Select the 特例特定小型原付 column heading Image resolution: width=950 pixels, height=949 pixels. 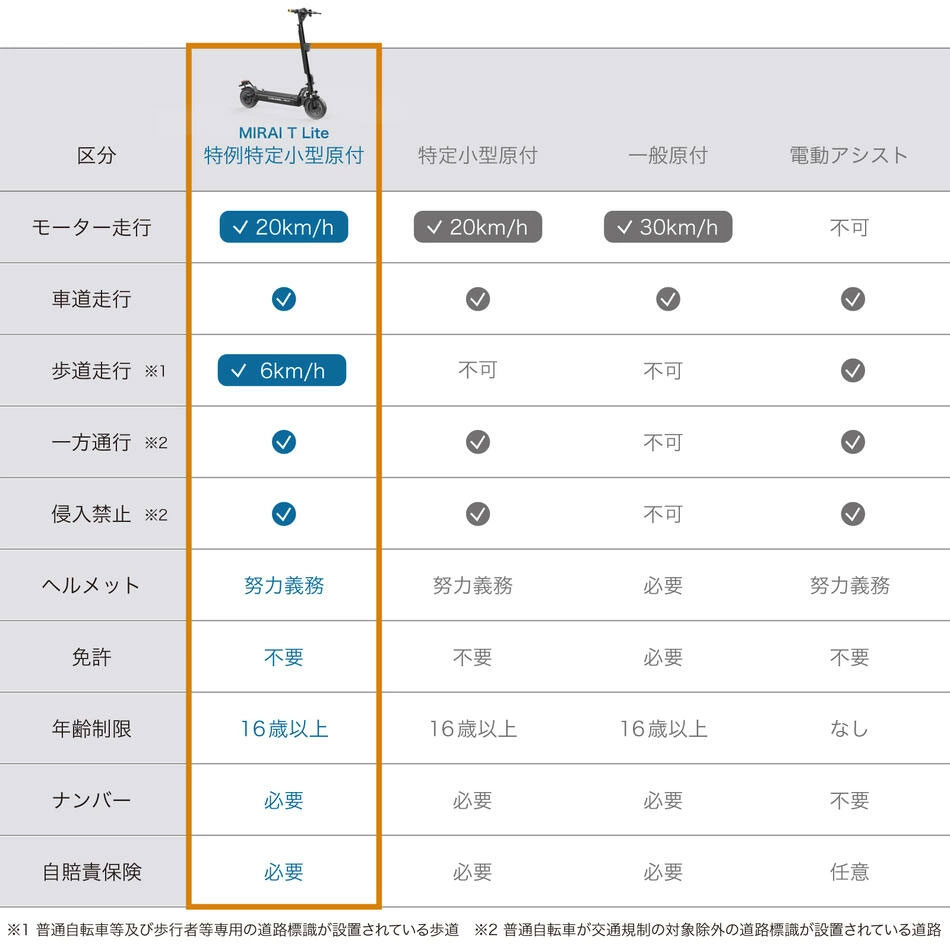pos(284,156)
